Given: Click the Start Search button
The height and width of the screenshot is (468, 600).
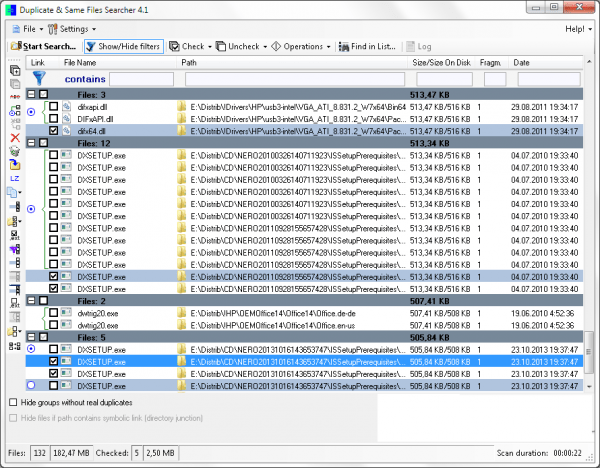Looking at the screenshot, I should pos(43,46).
